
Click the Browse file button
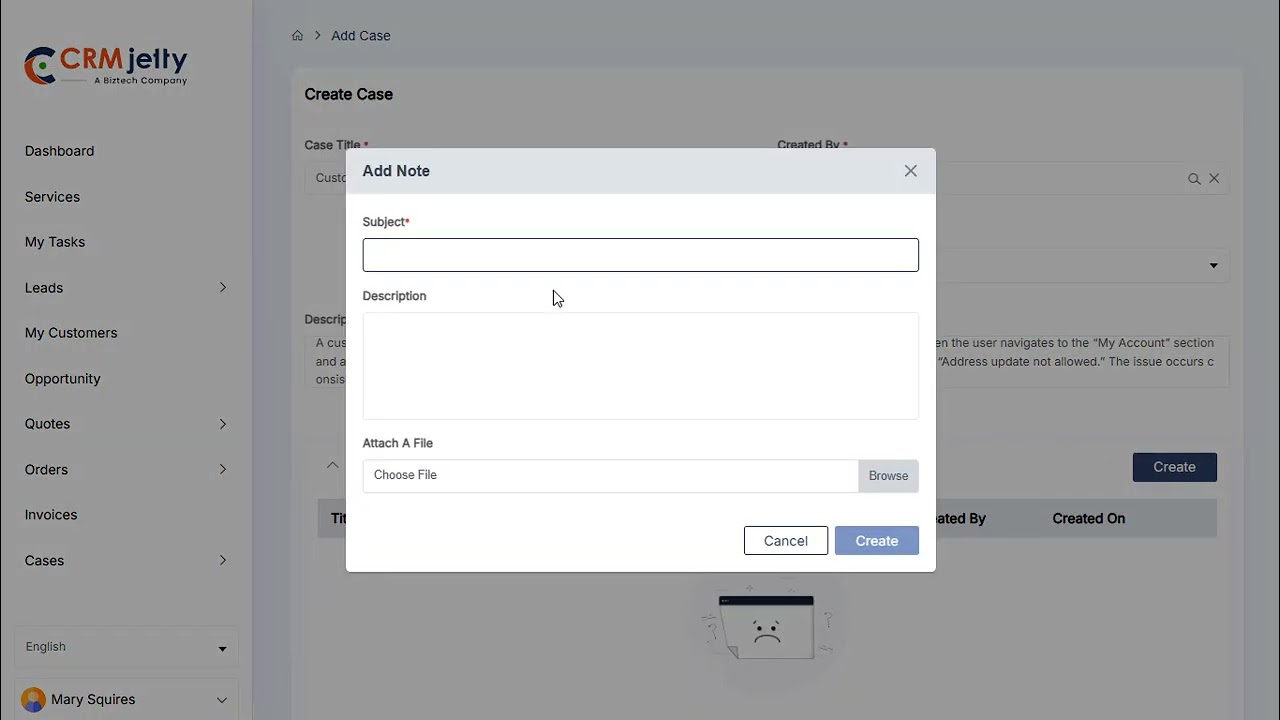pos(888,476)
